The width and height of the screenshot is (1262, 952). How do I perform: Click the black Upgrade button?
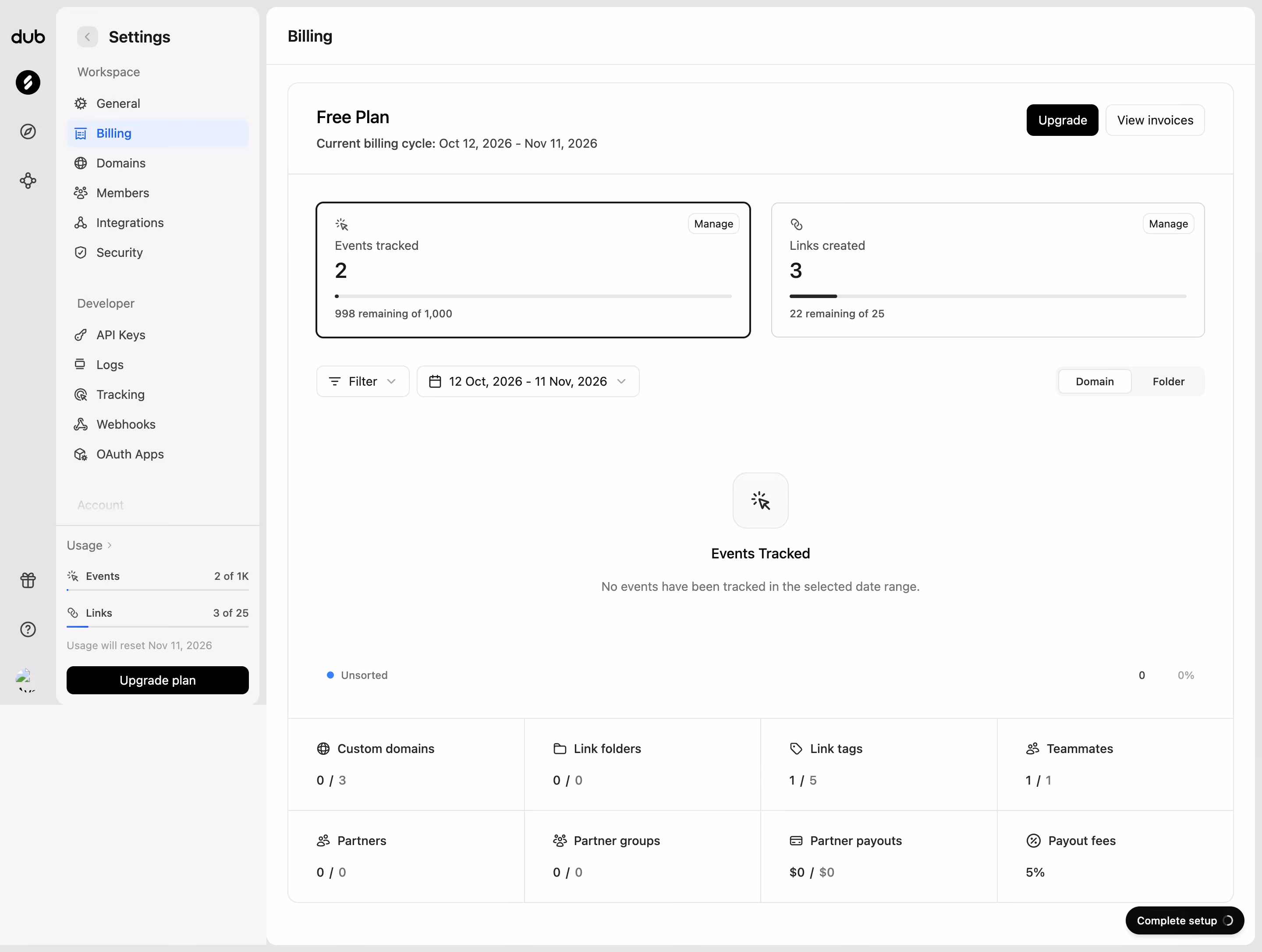point(1062,120)
